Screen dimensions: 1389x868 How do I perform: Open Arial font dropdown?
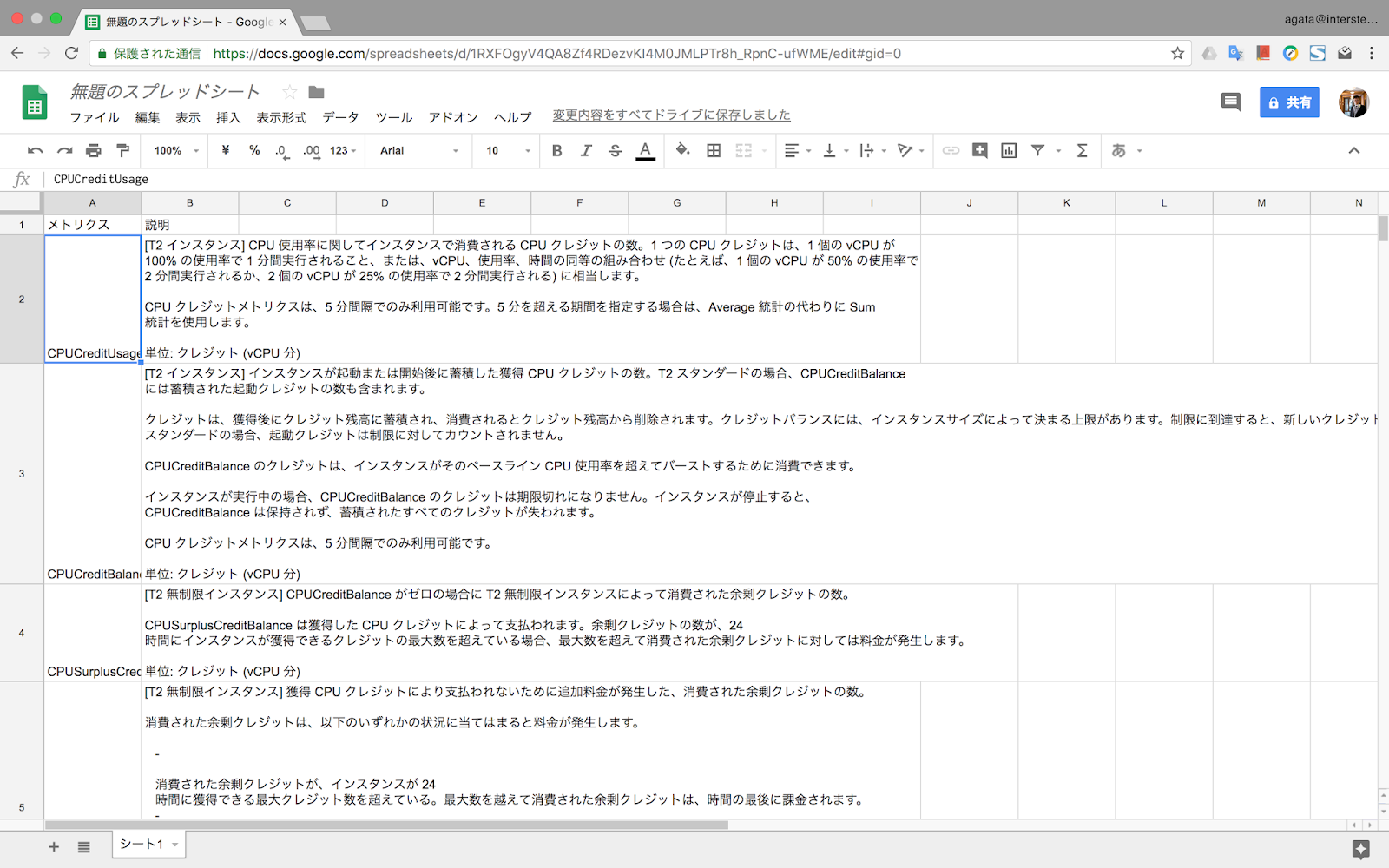[419, 151]
